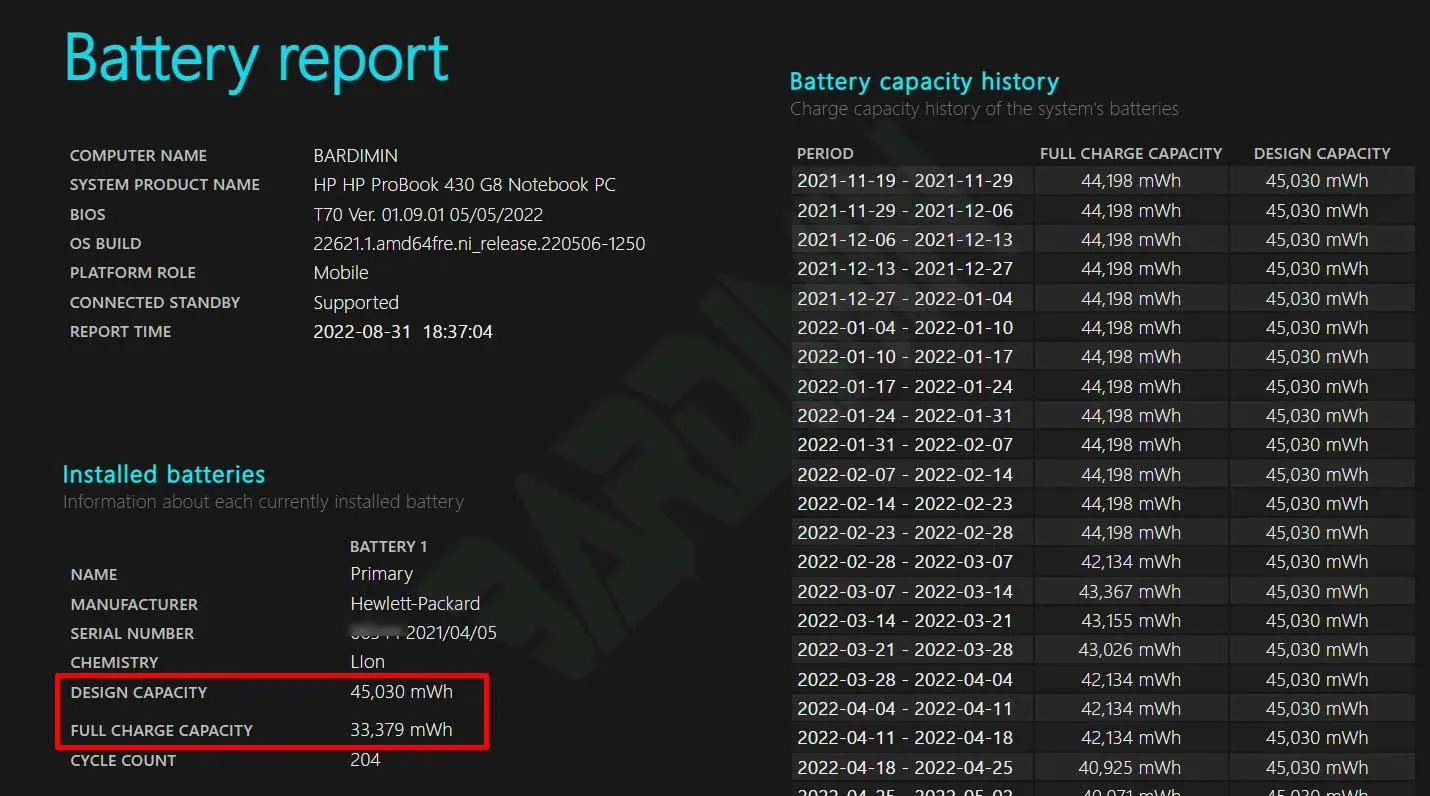Select the Connected Standby "Supported" value
This screenshot has height=796, width=1430.
click(x=356, y=302)
